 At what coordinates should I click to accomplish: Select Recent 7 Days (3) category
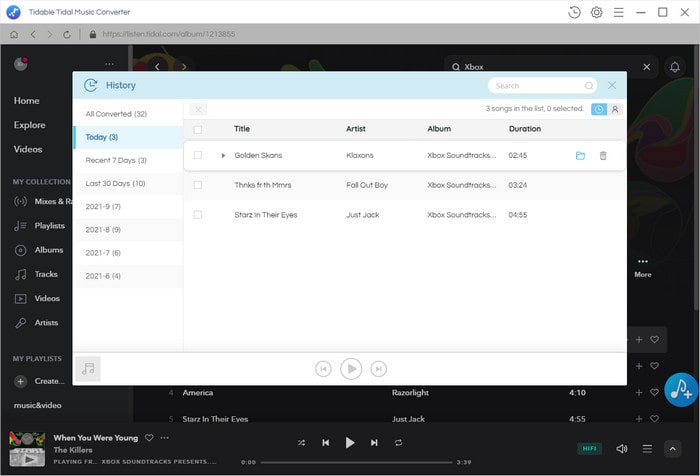tap(128, 160)
